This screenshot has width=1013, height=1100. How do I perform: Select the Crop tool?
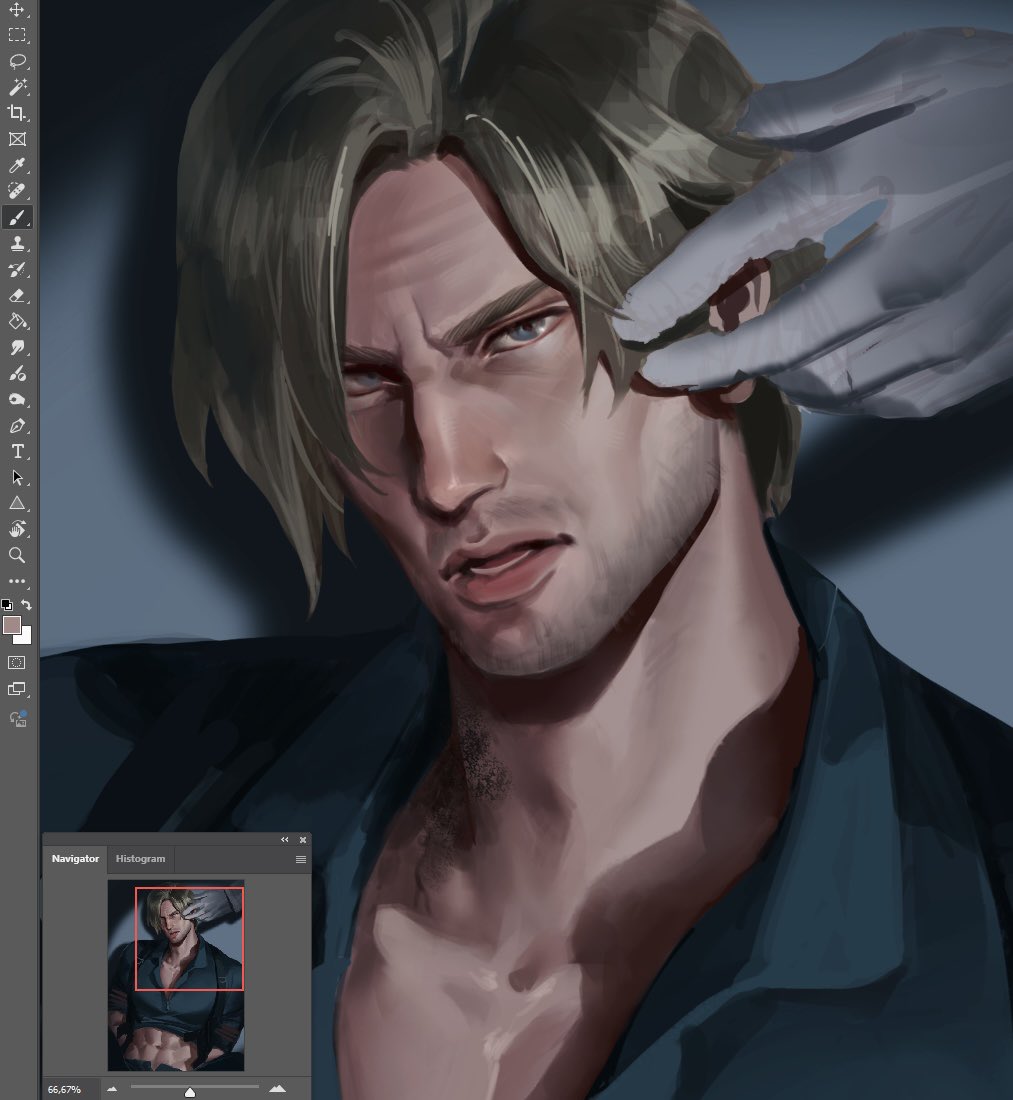17,113
